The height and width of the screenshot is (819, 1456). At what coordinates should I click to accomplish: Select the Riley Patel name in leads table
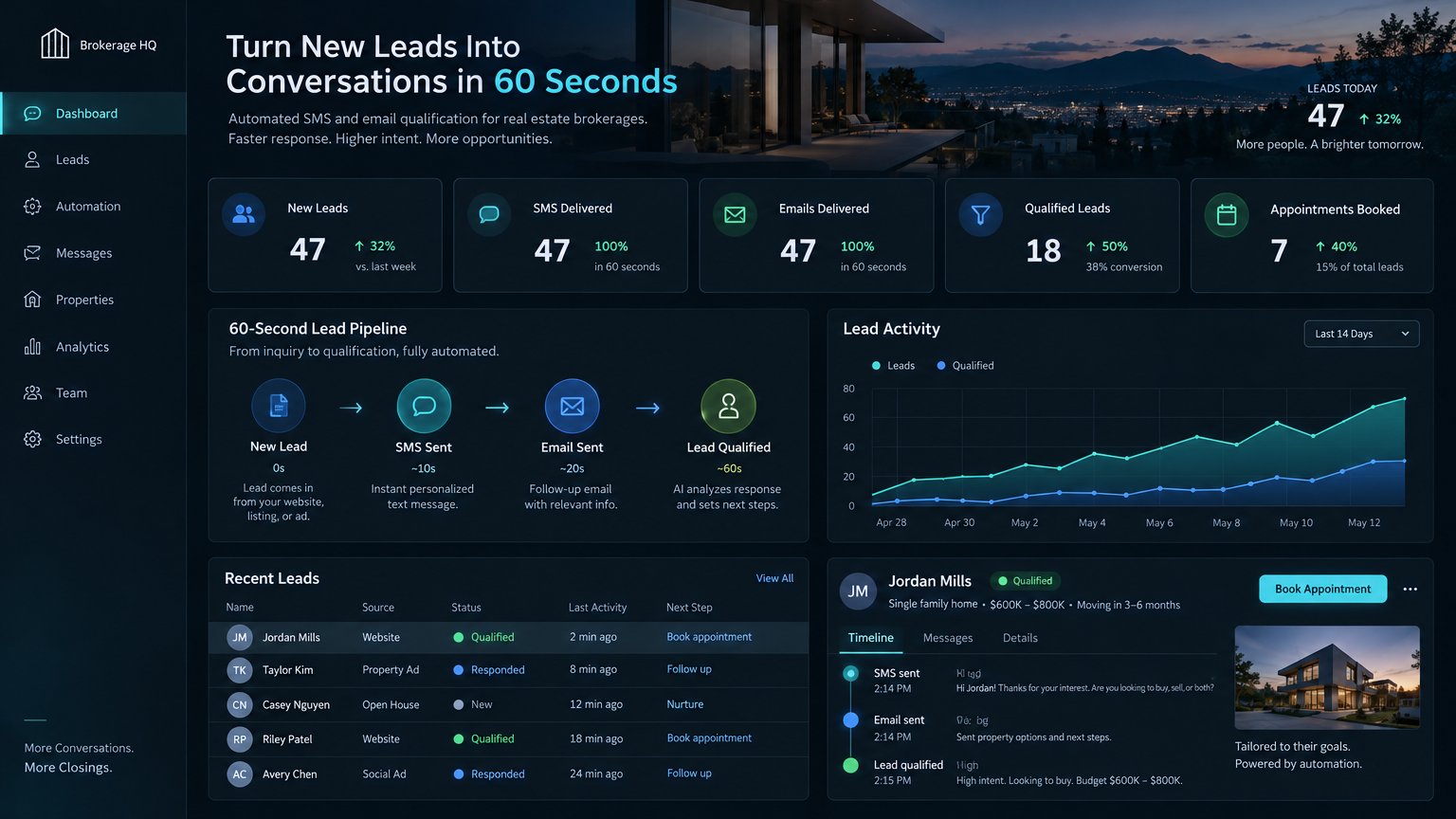pyautogui.click(x=287, y=739)
